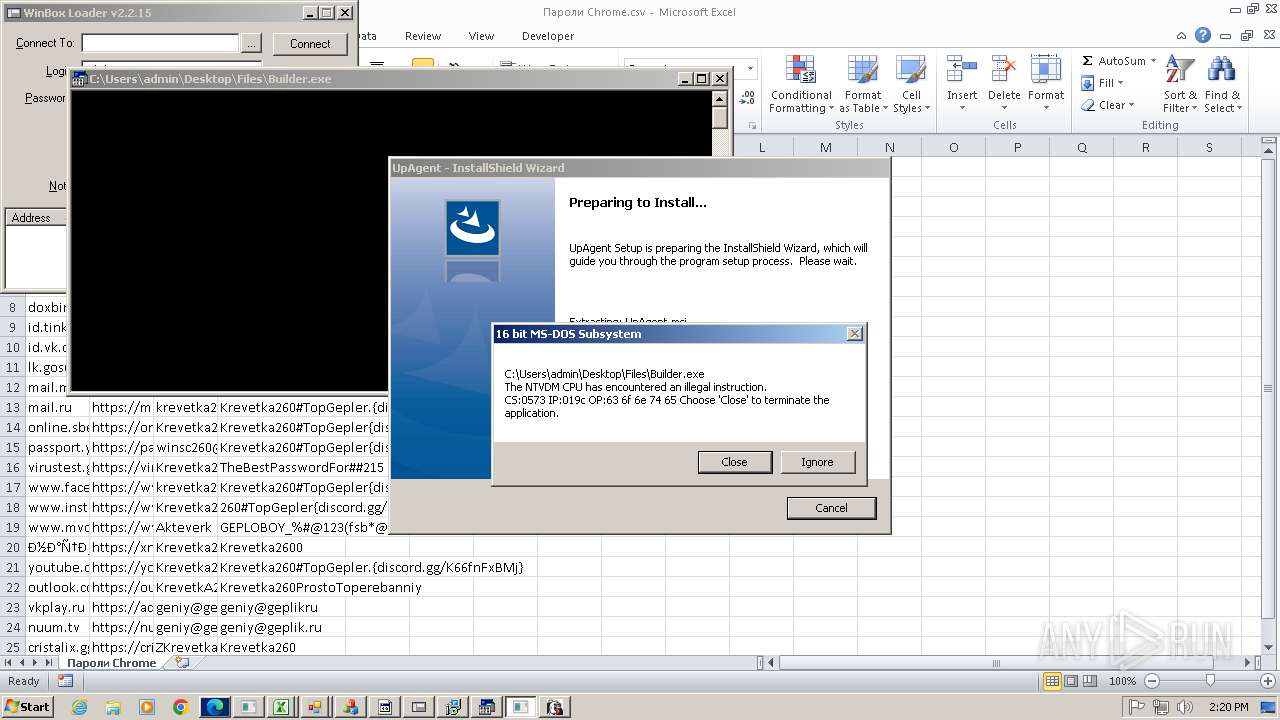Click cell 'vkplay.ru' in row 23

[58, 607]
